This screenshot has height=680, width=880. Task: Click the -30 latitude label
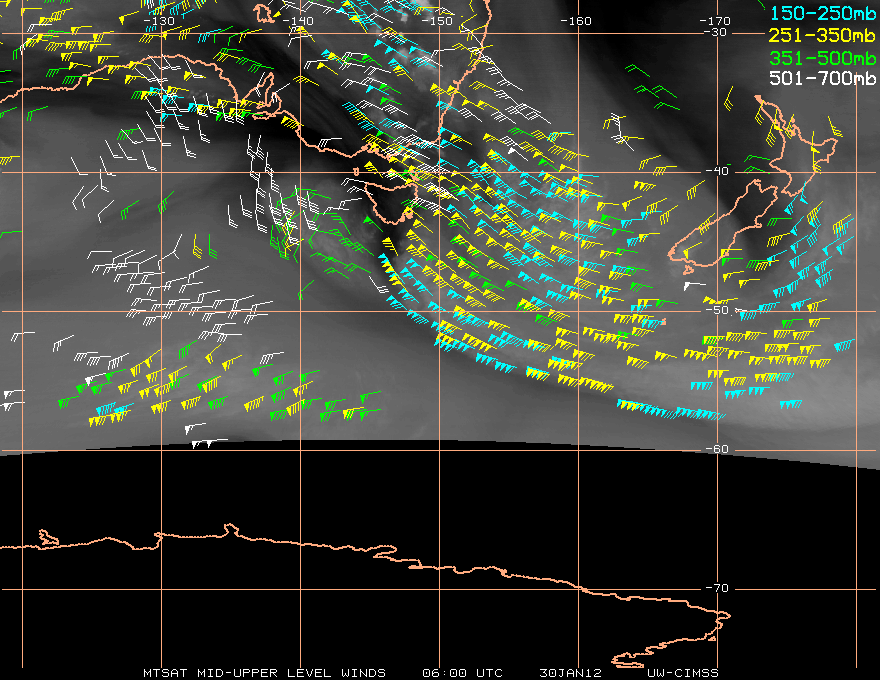click(715, 32)
